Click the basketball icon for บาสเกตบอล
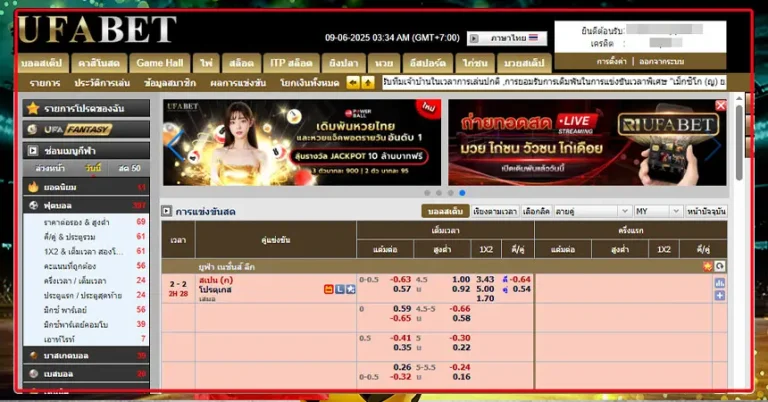This screenshot has width=768, height=402. tap(33, 355)
